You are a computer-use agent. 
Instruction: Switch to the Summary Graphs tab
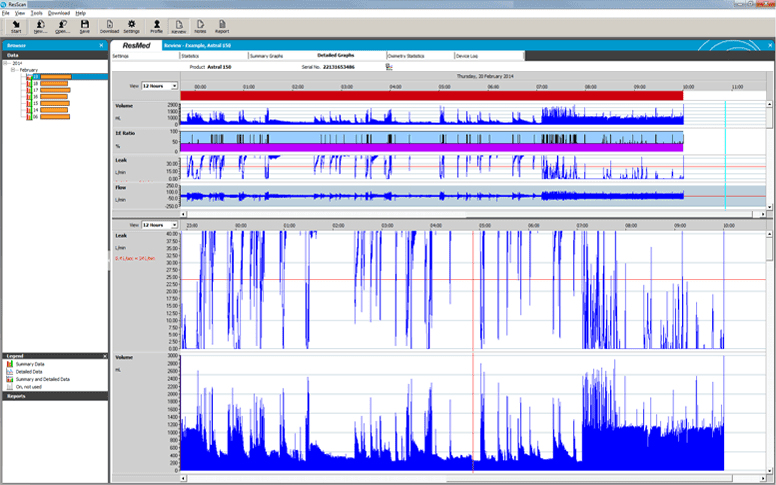(268, 56)
